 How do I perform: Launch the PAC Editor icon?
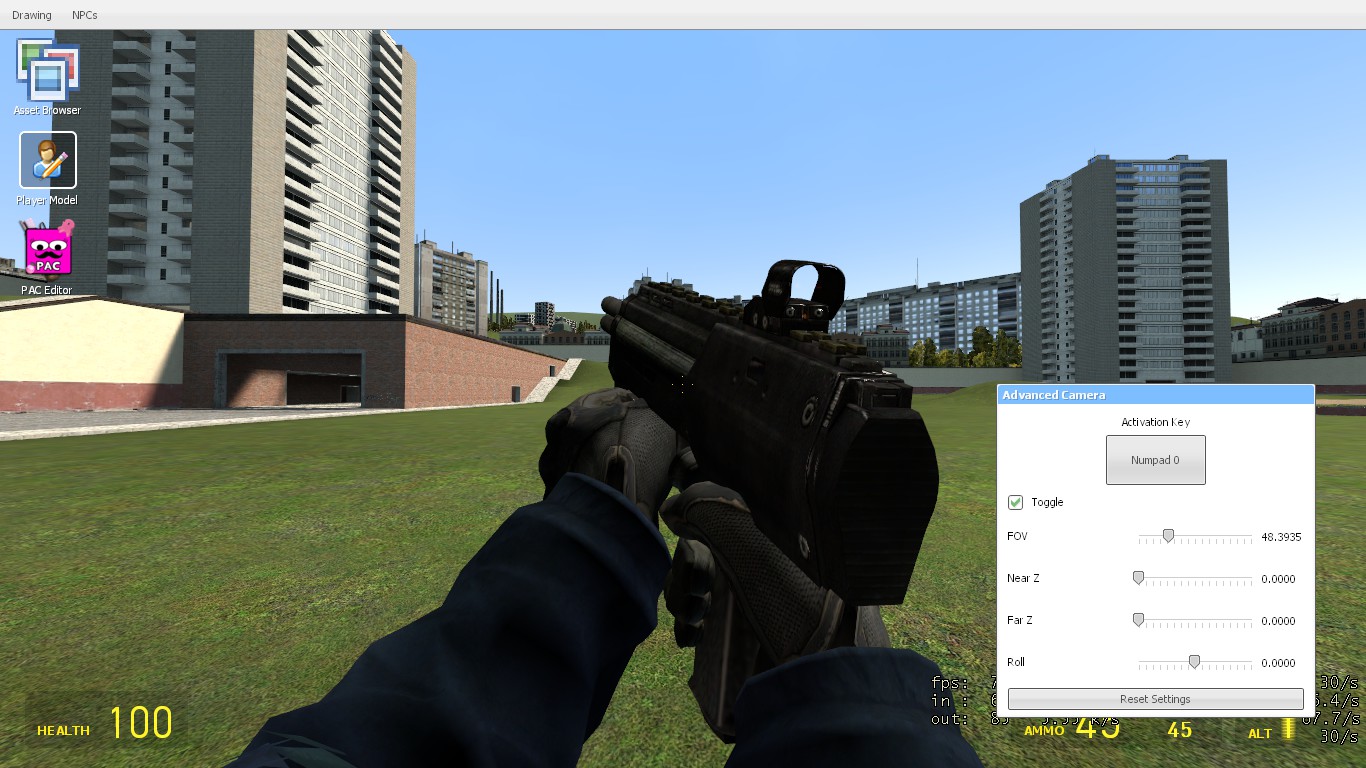[x=47, y=257]
